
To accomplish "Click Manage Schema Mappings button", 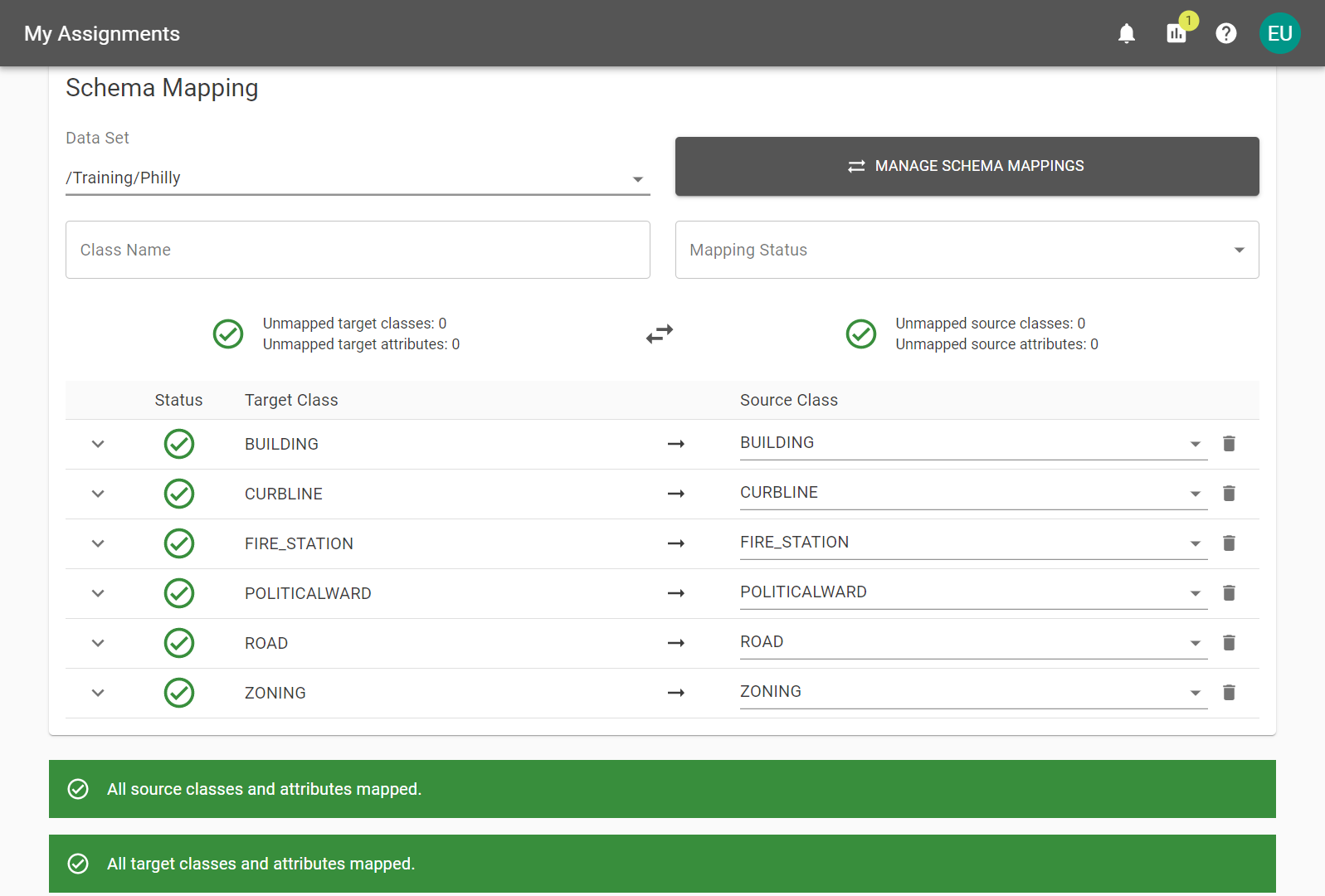I will point(967,166).
